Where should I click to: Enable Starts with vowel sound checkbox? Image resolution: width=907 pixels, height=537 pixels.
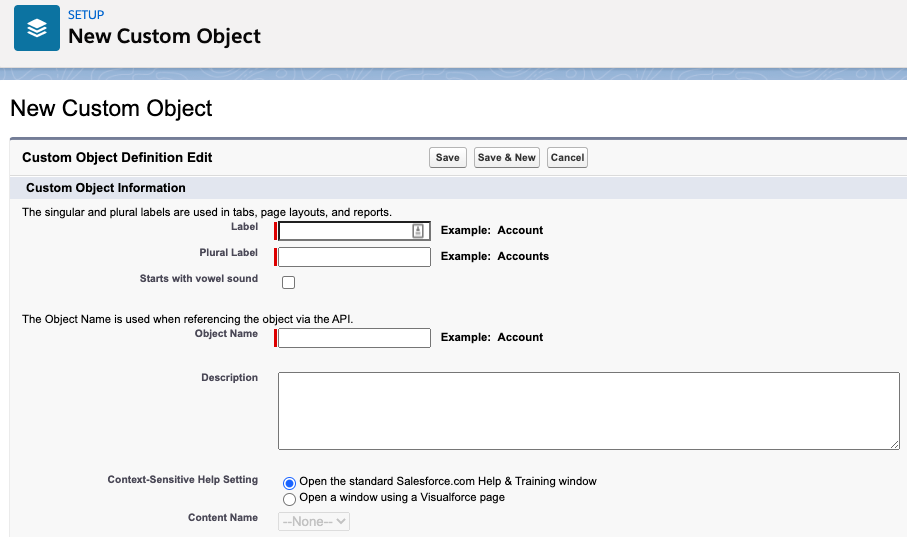tap(289, 283)
